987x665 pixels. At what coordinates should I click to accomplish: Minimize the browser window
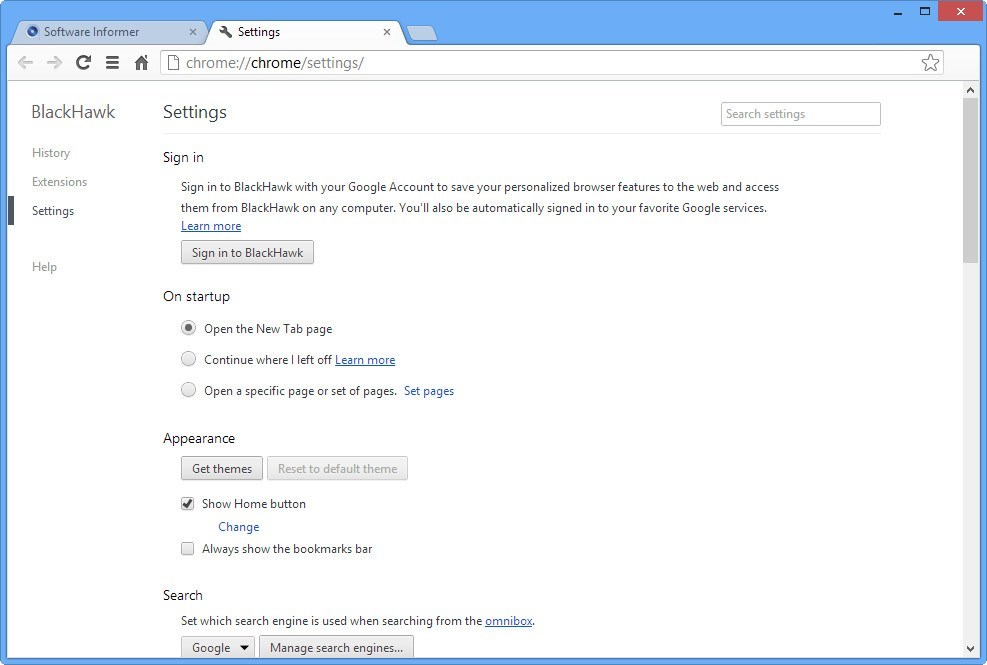(898, 11)
